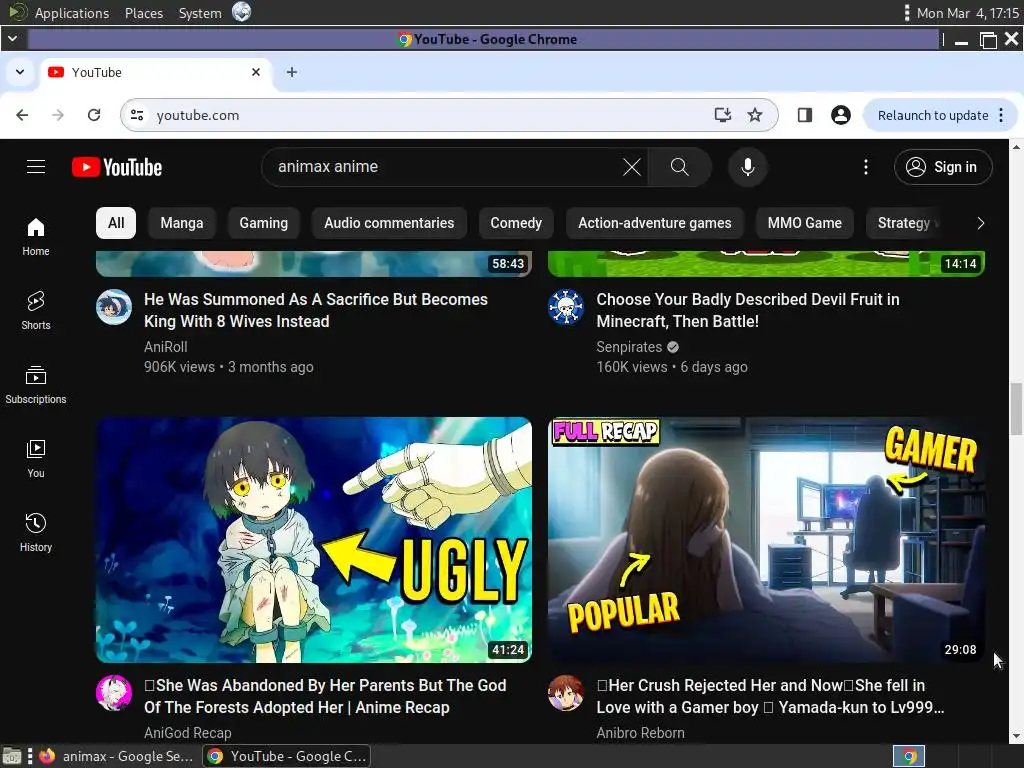Play the UGLY thumbnail video
The image size is (1024, 768).
pos(314,540)
